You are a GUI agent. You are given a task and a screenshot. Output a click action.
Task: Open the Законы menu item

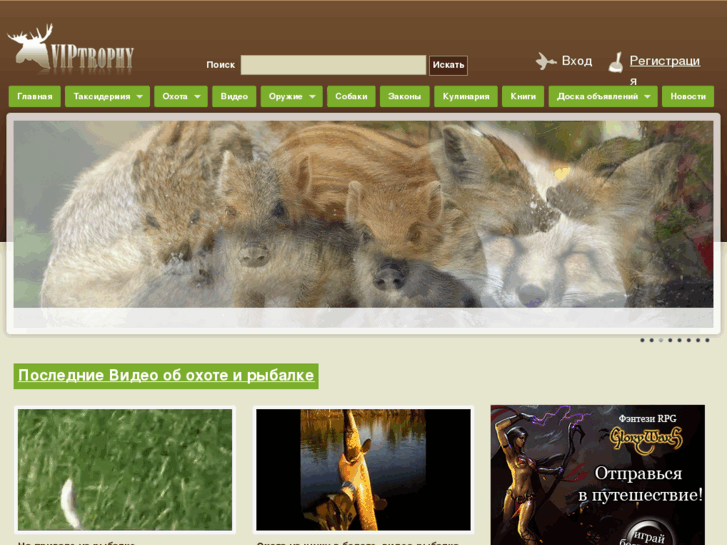coord(404,96)
